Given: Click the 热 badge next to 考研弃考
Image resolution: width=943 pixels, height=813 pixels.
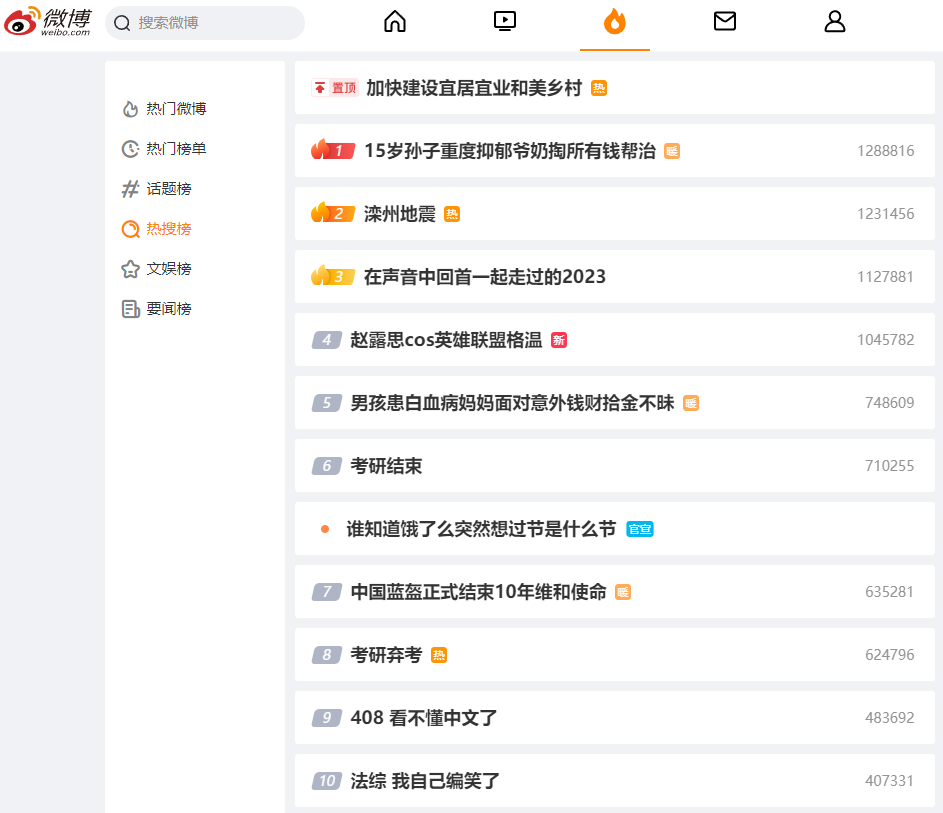Looking at the screenshot, I should click(x=439, y=655).
